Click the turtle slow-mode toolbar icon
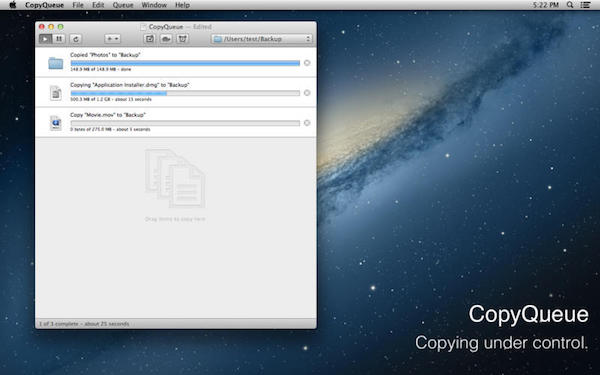 [166, 39]
